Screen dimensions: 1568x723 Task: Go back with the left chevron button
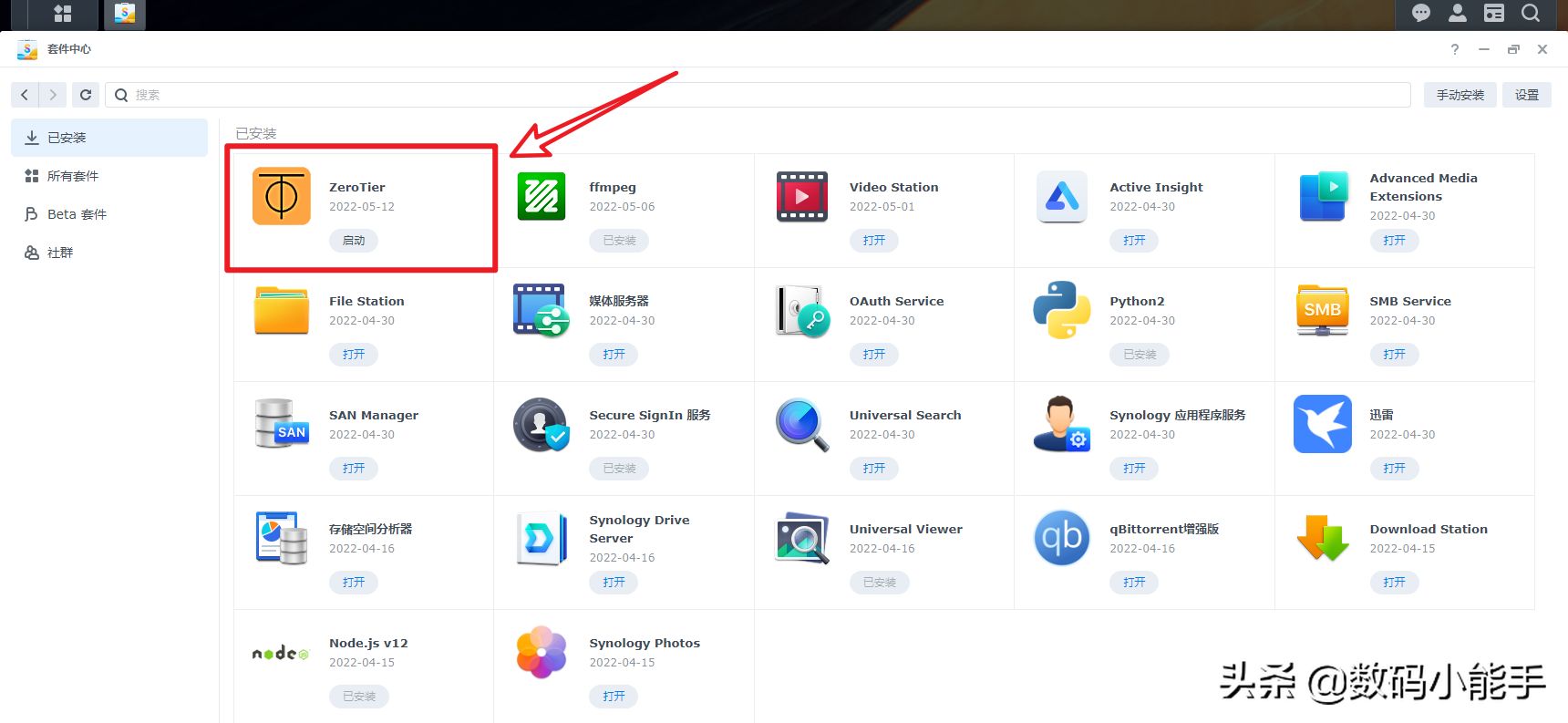(x=25, y=95)
